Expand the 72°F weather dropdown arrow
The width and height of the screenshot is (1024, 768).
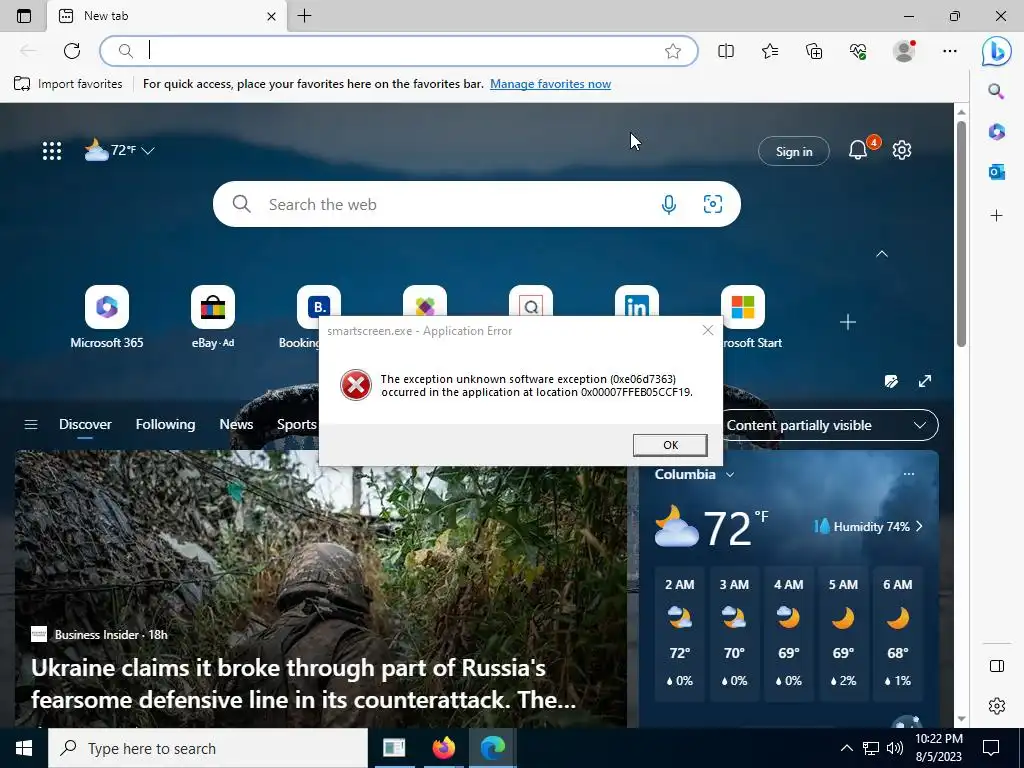pyautogui.click(x=148, y=151)
